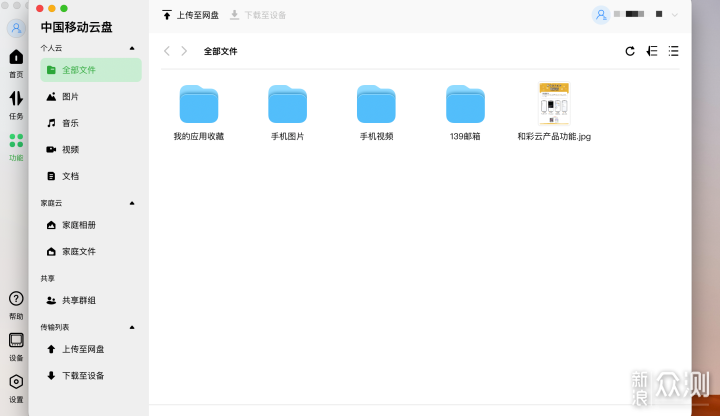This screenshot has height=416, width=720.
Task: Click the 中国移动云盘 app title
Action: click(x=76, y=28)
